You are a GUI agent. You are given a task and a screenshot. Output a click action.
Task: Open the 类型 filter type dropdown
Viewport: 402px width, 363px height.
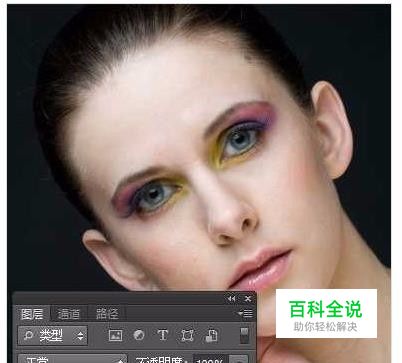click(x=52, y=335)
